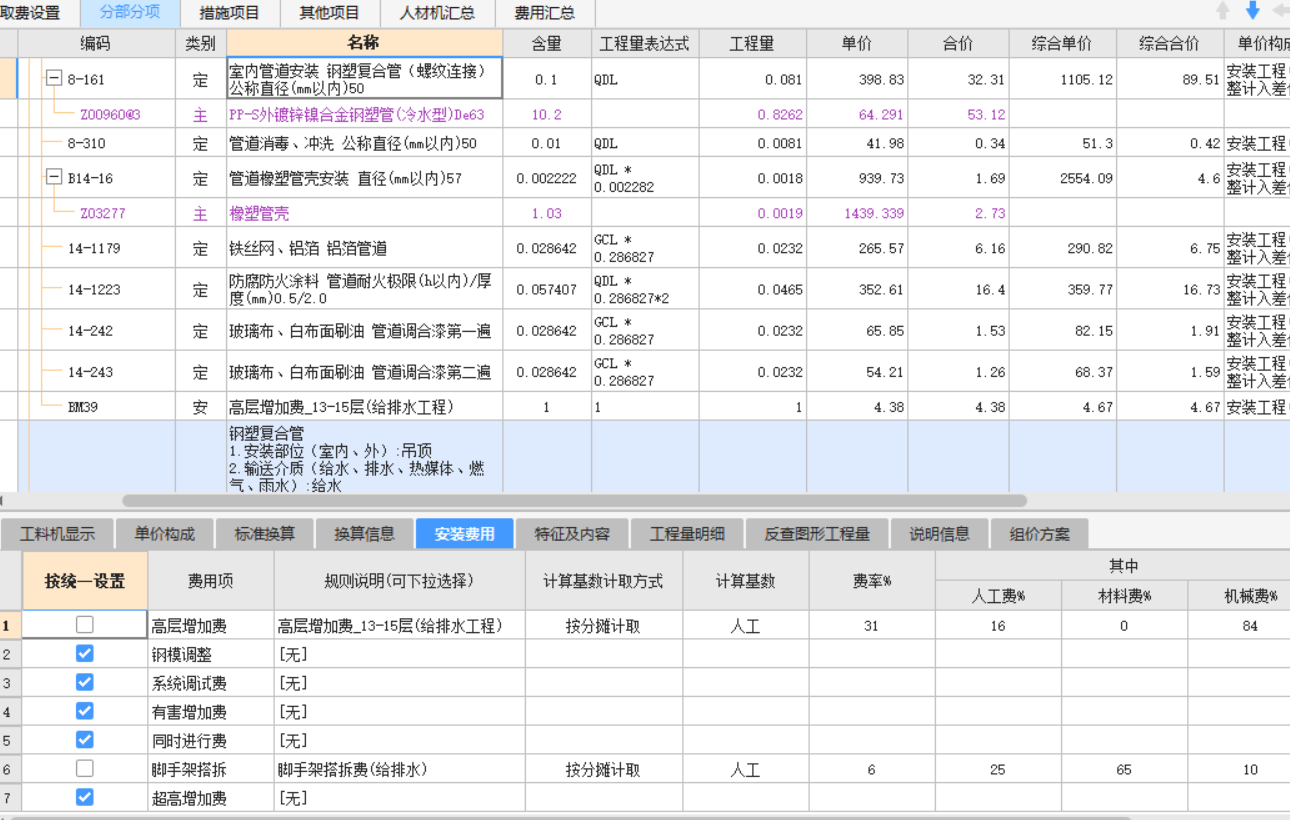This screenshot has height=820, width=1290.
Task: Switch to the 工程量明细 tab
Action: click(x=687, y=534)
